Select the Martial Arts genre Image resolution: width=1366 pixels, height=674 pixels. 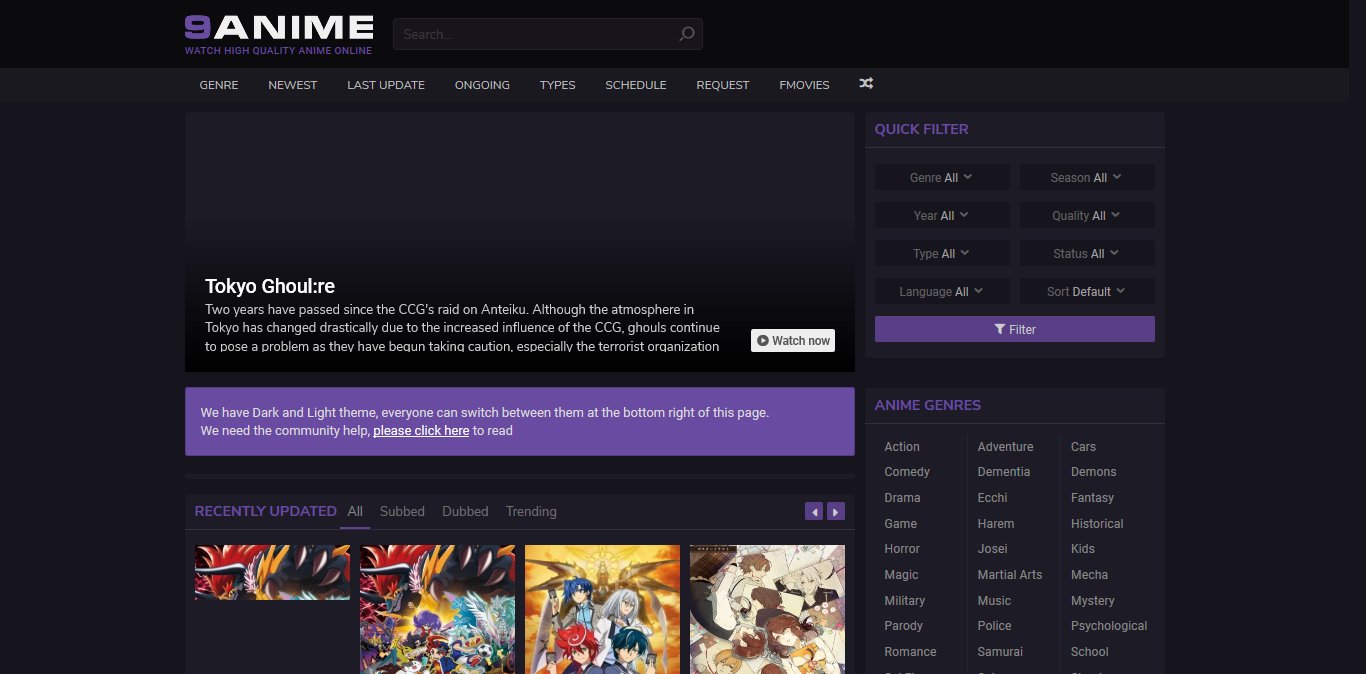[1009, 575]
